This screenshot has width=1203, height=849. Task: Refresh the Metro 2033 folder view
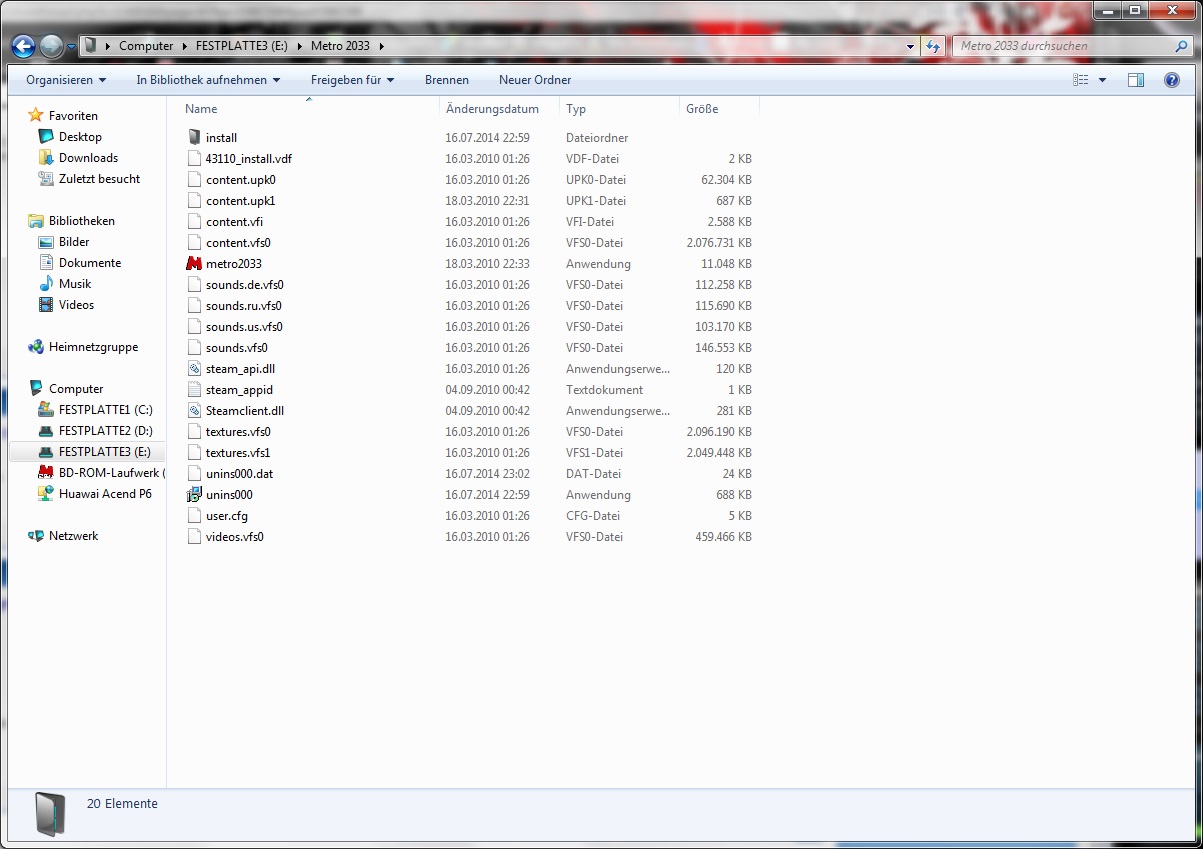(934, 46)
